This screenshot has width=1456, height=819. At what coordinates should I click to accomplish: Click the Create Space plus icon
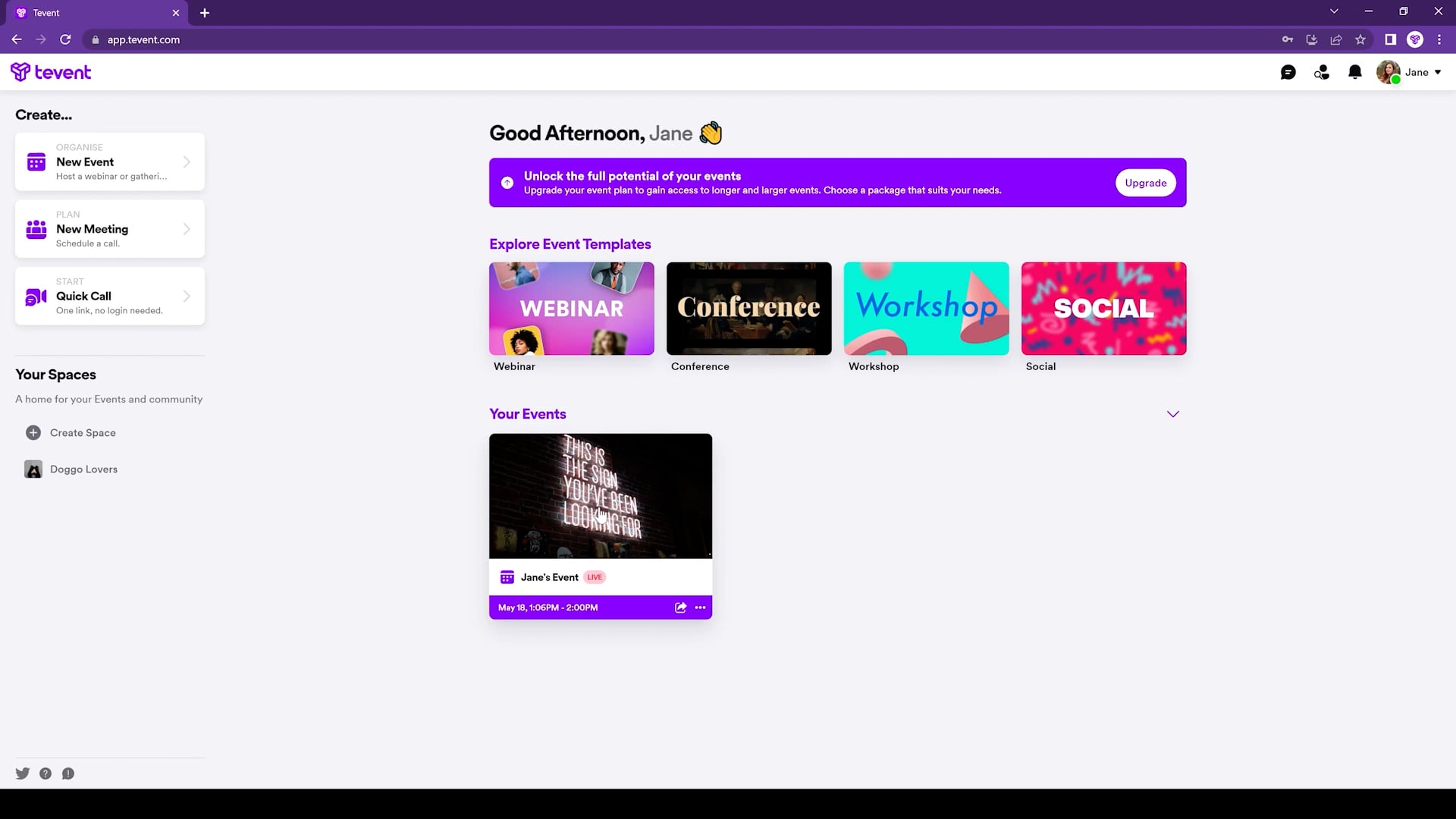pos(33,433)
